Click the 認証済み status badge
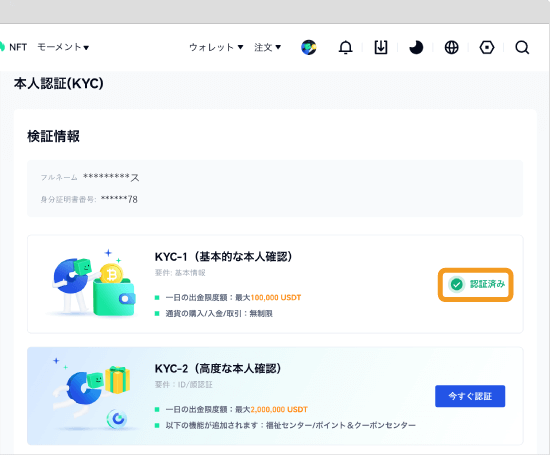The width and height of the screenshot is (550, 455). click(476, 285)
